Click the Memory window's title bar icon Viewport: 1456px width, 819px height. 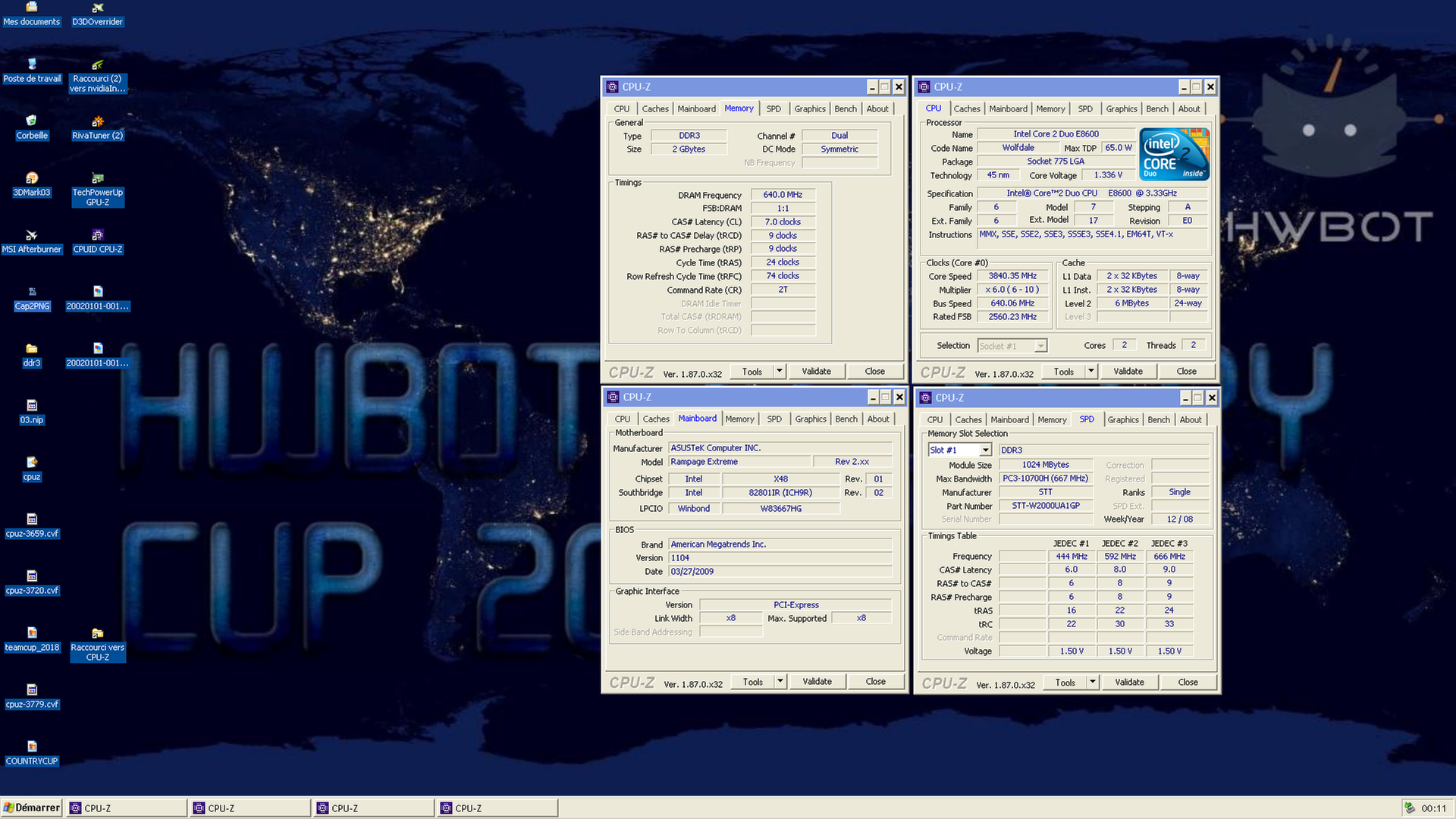(x=612, y=87)
